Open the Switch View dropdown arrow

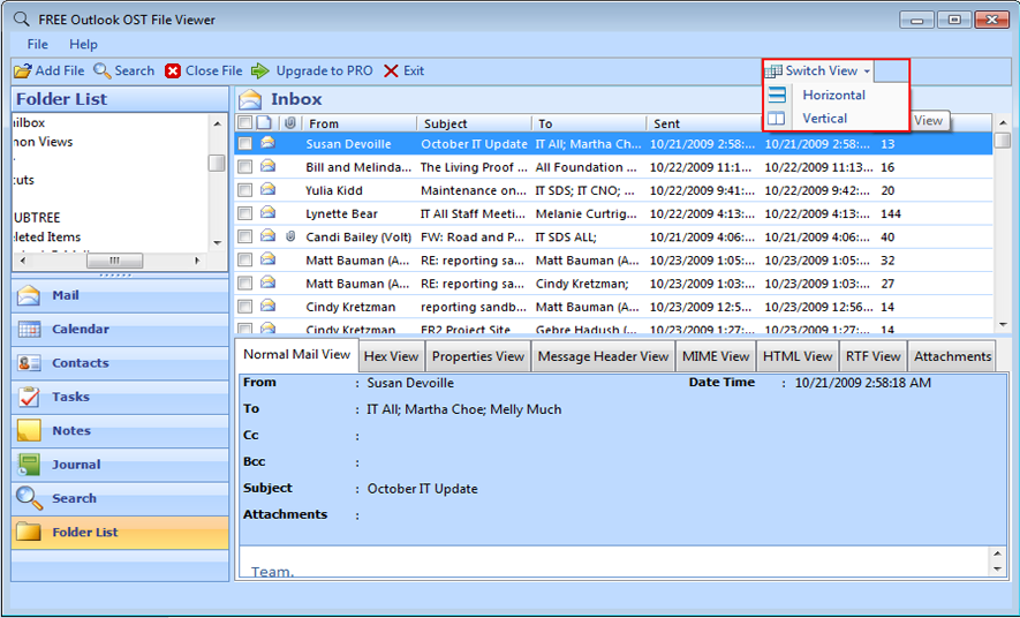(x=867, y=72)
